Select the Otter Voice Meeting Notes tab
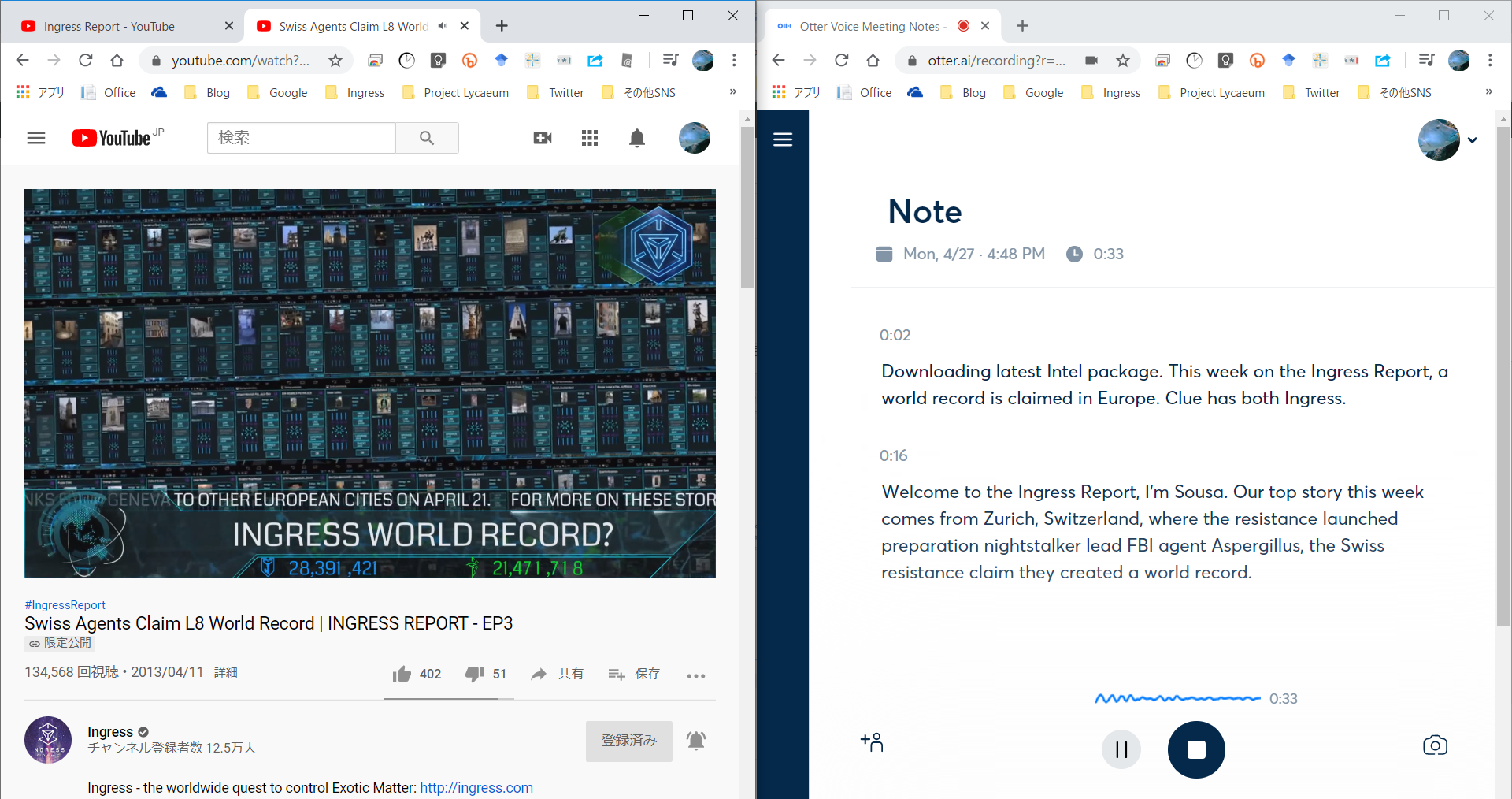This screenshot has height=799, width=1512. (882, 26)
